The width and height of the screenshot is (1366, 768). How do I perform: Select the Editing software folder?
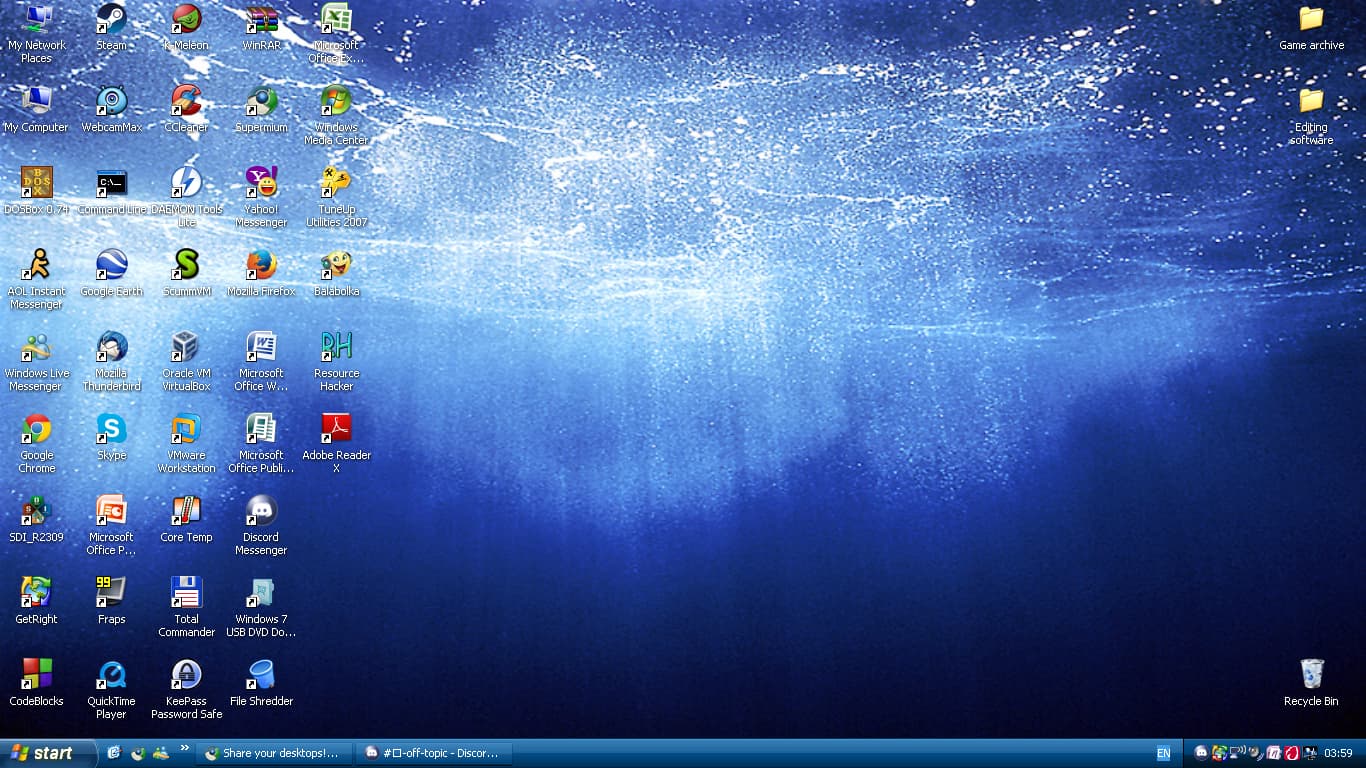1311,100
